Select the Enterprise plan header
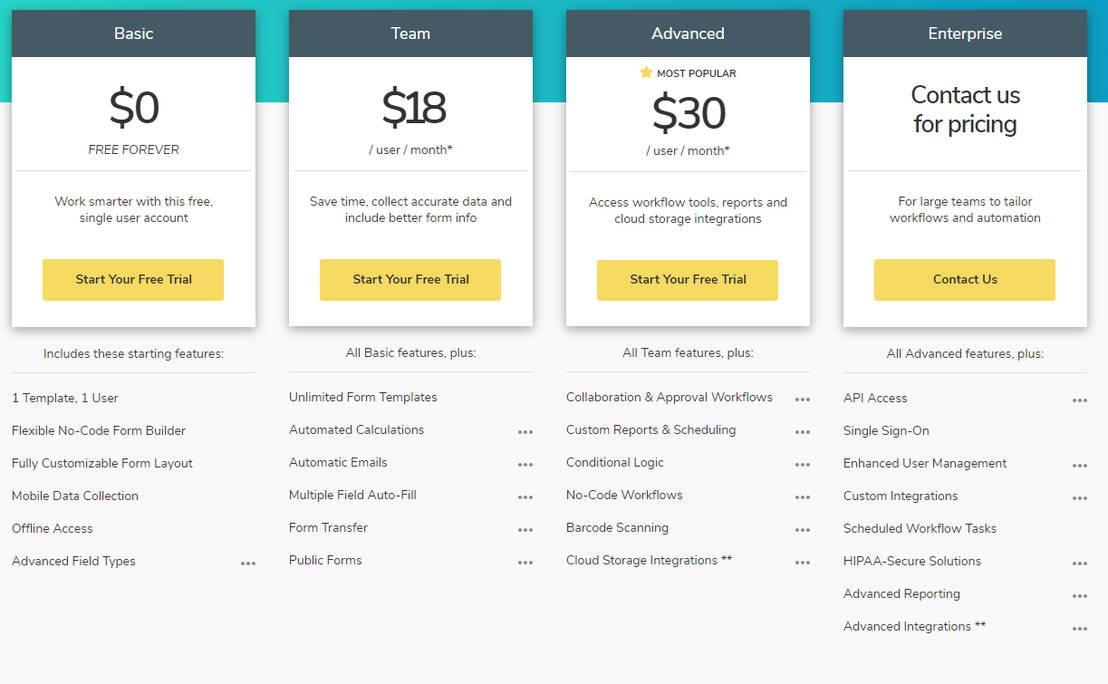The height and width of the screenshot is (684, 1108). pyautogui.click(x=964, y=33)
